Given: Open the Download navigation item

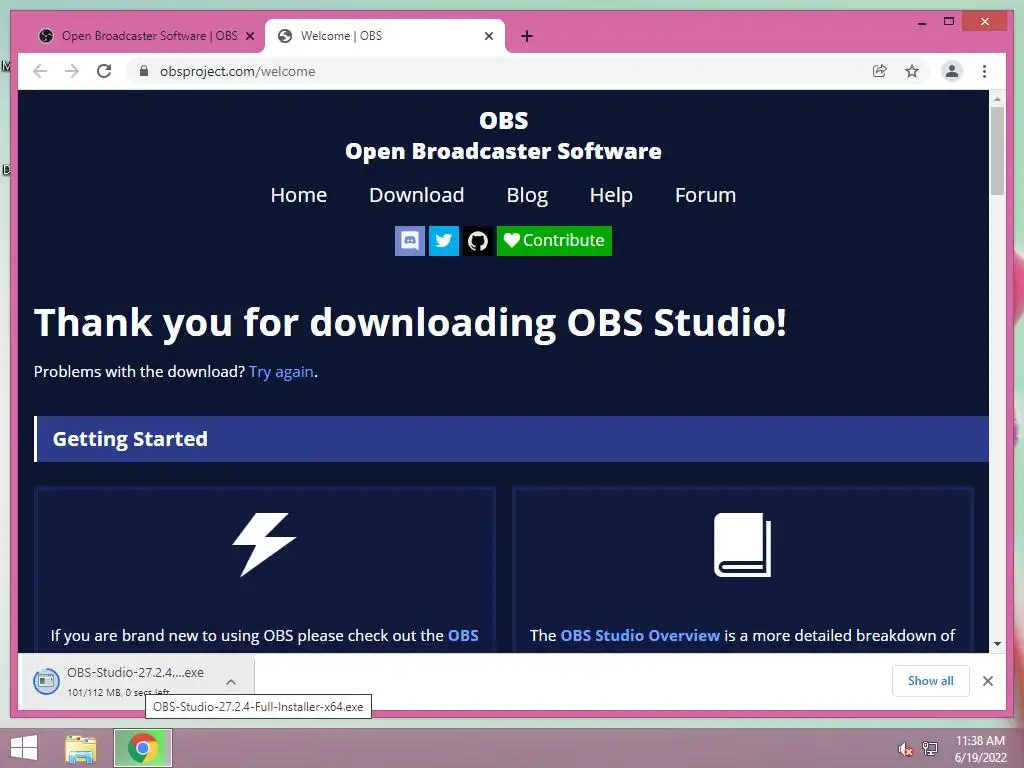Looking at the screenshot, I should pyautogui.click(x=417, y=195).
